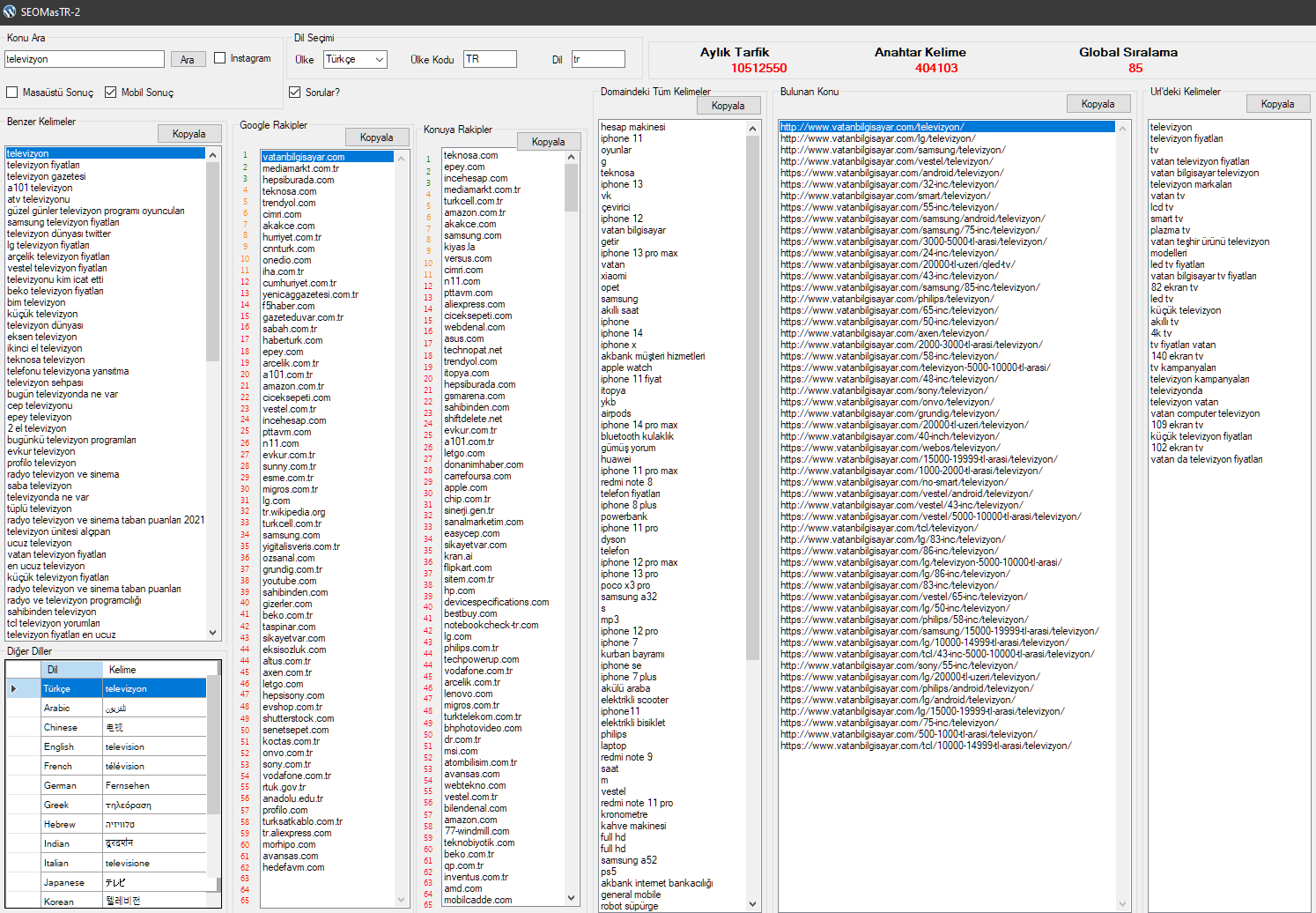
Task: Select 'tv kampanyaları' keyword
Action: point(1183,367)
